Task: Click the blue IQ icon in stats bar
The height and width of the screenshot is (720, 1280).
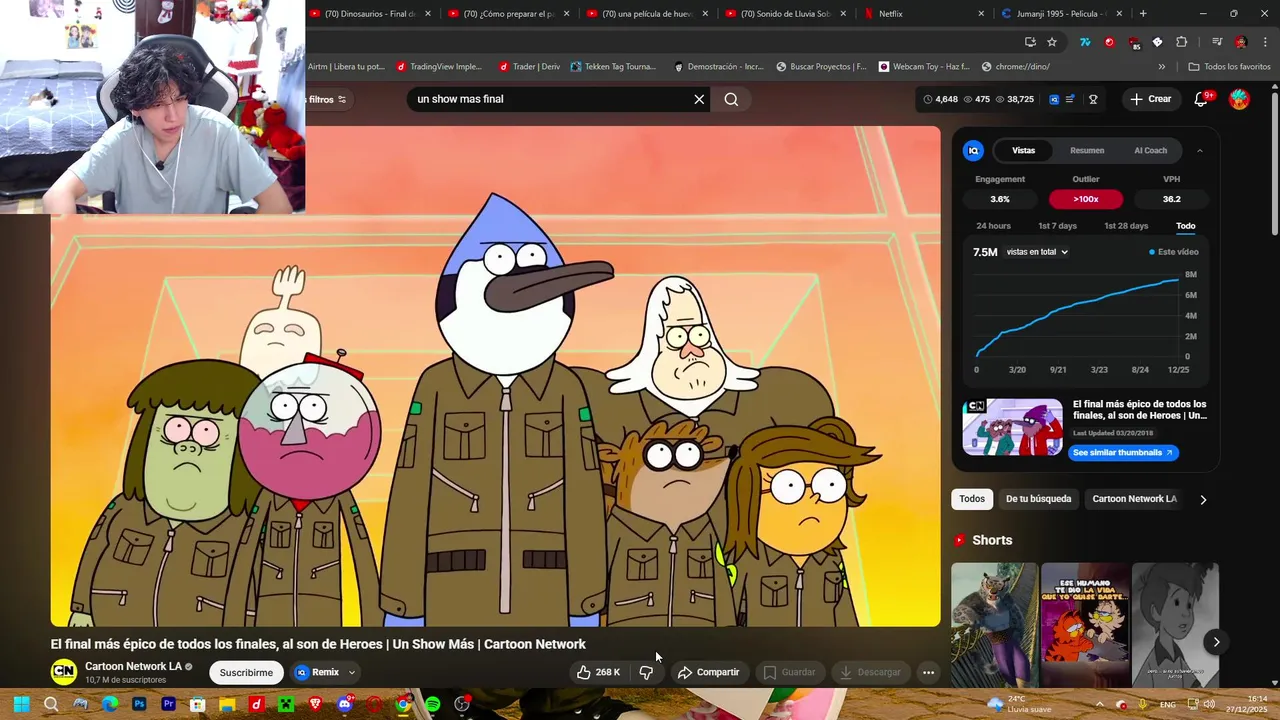Action: [1054, 99]
